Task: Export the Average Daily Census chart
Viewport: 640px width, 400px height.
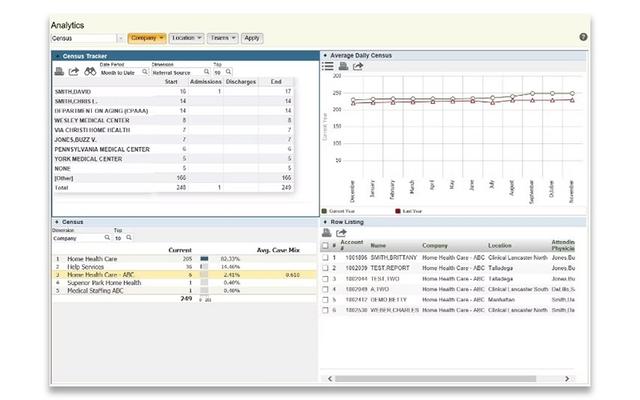Action: [358, 66]
